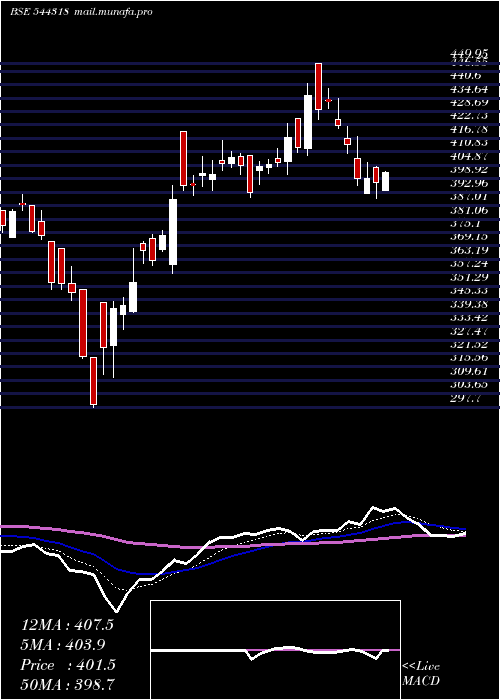Click the tallest red candlestick at the chart peak
Image resolution: width=500 pixels, height=700 pixels.
(318, 87)
